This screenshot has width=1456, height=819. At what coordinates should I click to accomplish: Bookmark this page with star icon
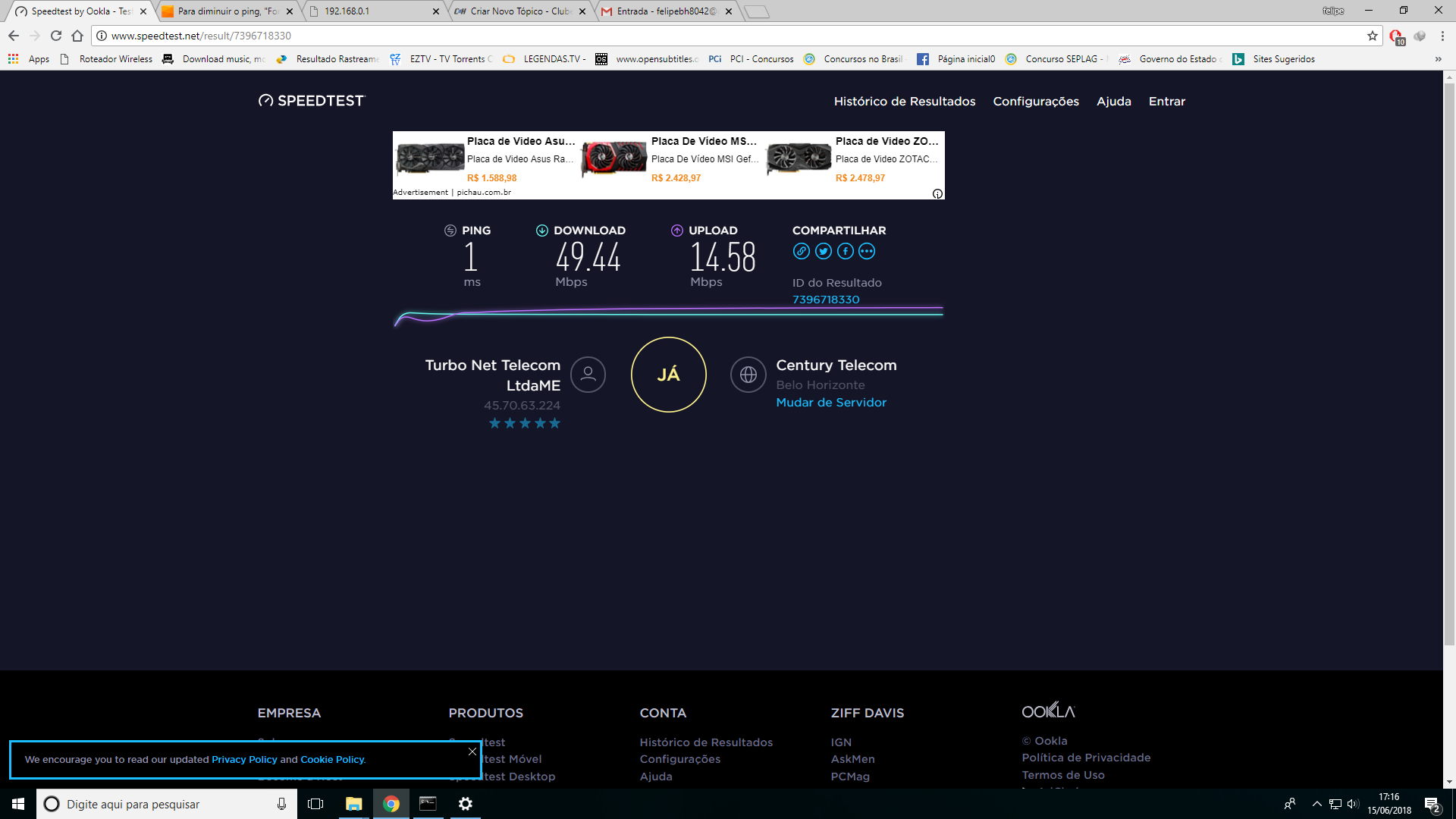(x=1373, y=36)
